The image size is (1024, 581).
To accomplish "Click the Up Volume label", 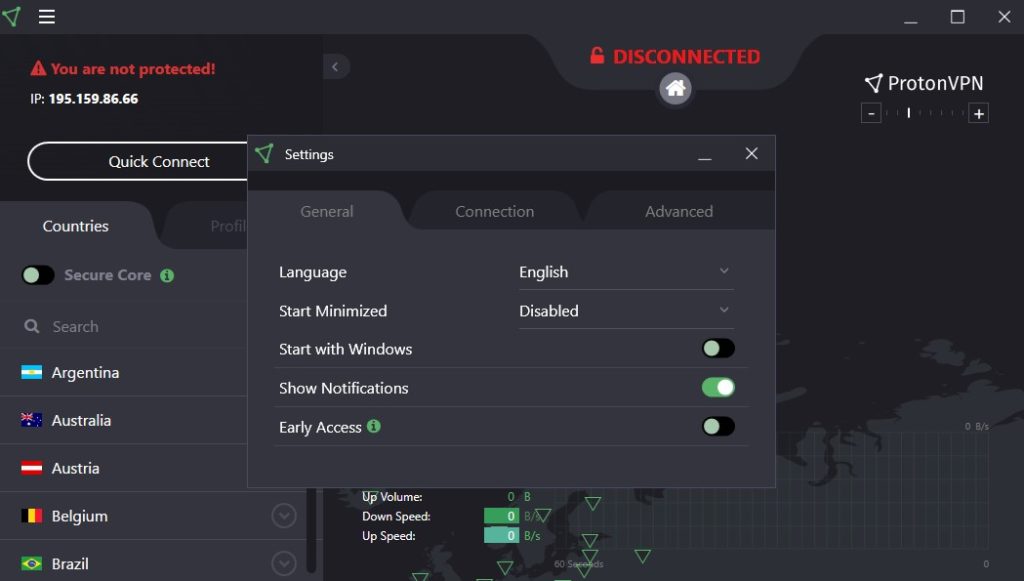I will [x=392, y=497].
